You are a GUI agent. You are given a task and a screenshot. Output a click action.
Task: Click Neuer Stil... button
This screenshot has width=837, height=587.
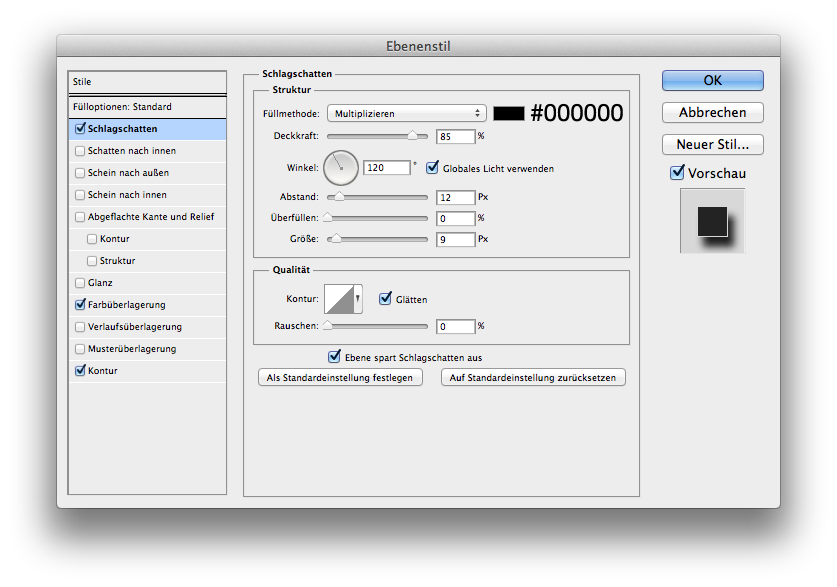tap(712, 144)
